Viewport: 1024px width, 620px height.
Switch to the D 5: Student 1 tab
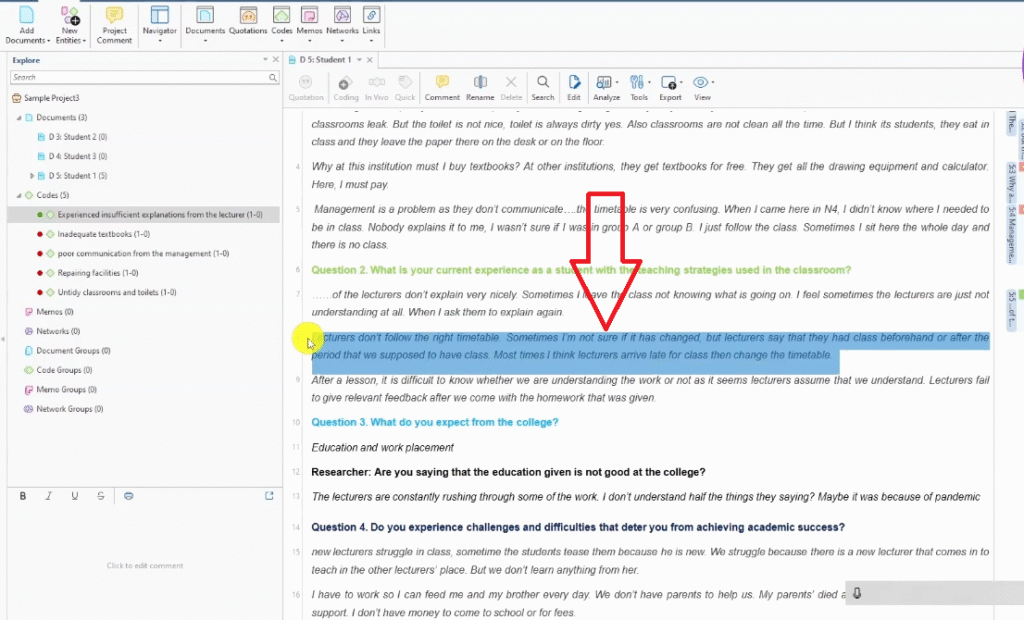(325, 60)
